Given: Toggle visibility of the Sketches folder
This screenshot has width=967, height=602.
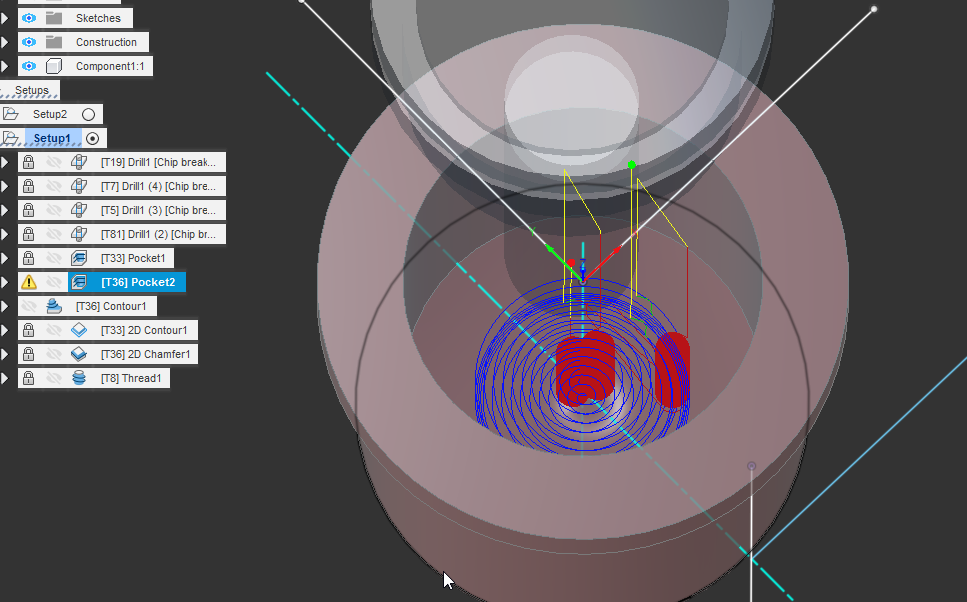Looking at the screenshot, I should [x=27, y=17].
